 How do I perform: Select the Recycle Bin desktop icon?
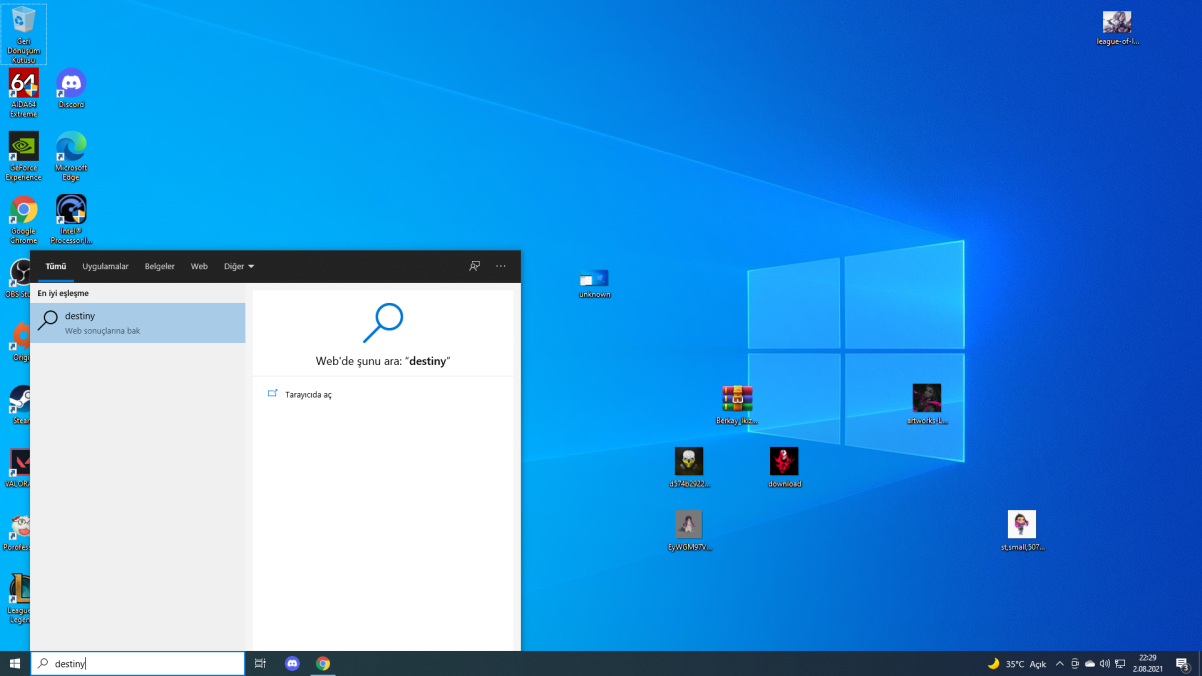click(24, 34)
